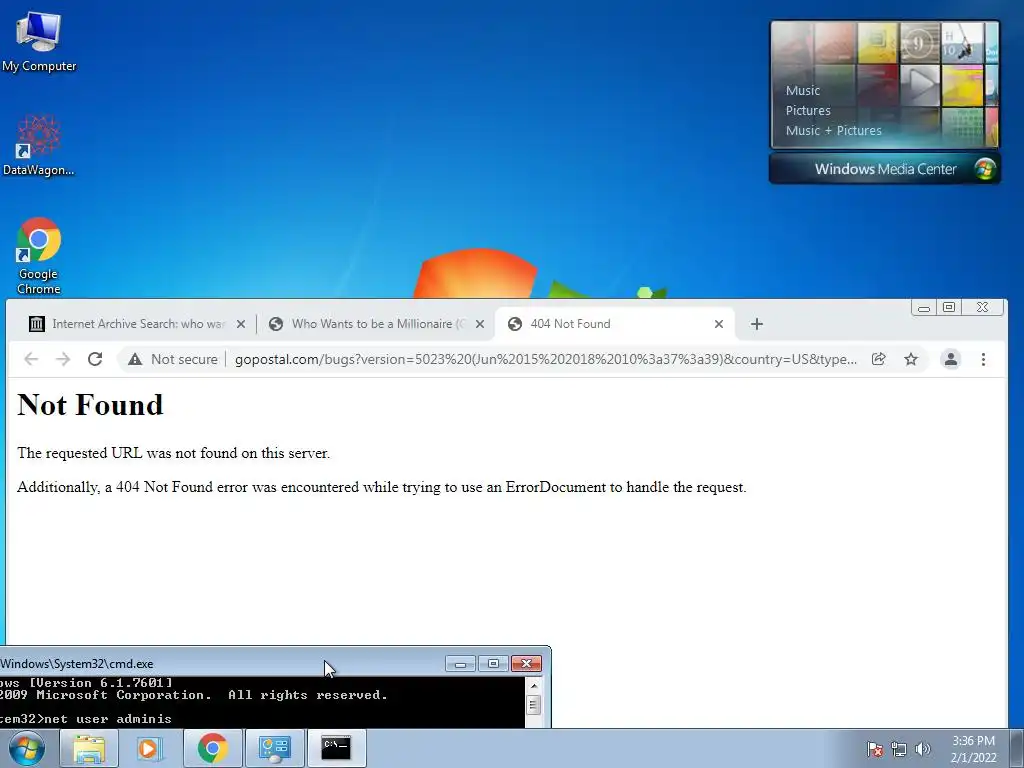Click the cmd.exe taskbar icon
Viewport: 1024px width, 768px height.
click(336, 748)
